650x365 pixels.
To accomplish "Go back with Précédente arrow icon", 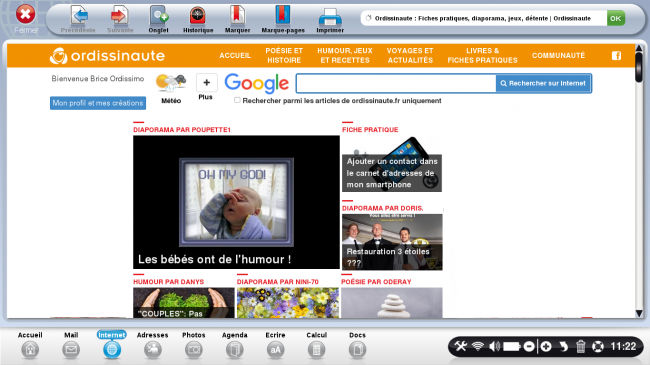I will pos(78,16).
